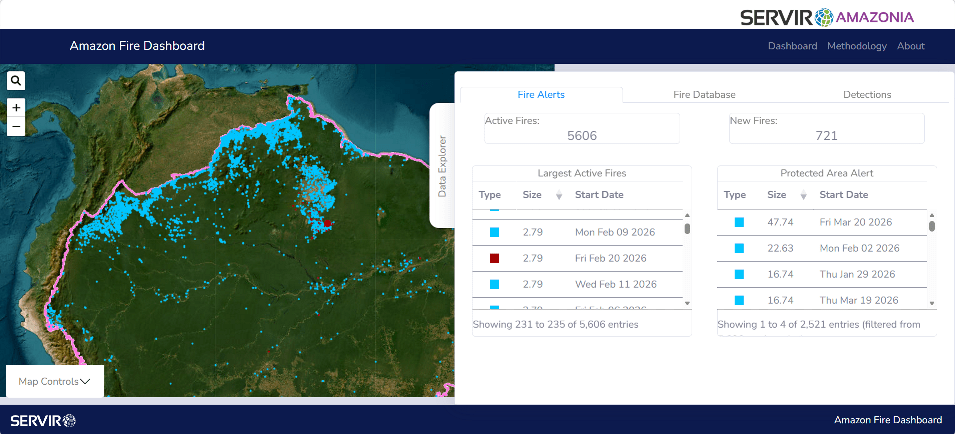This screenshot has width=955, height=434.
Task: Click the red fire marker on the map
Action: click(328, 224)
